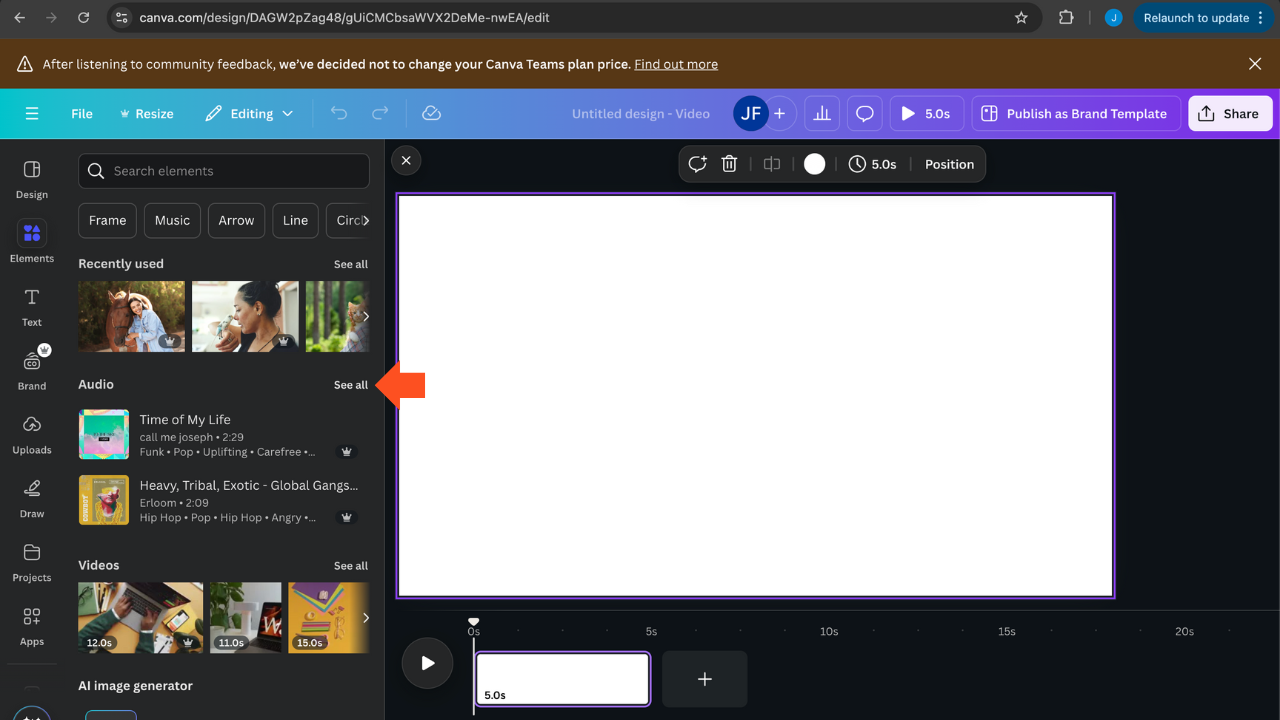
Task: Open the Elements panel in the sidebar
Action: click(31, 240)
